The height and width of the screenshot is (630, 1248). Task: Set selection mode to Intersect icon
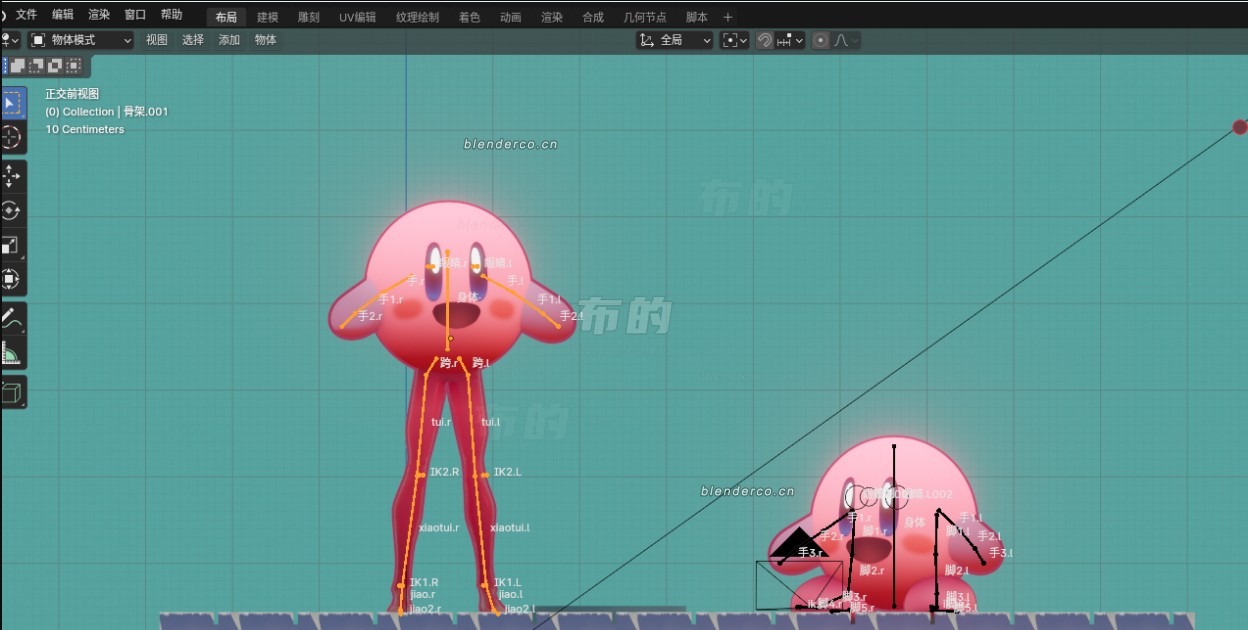click(73, 66)
